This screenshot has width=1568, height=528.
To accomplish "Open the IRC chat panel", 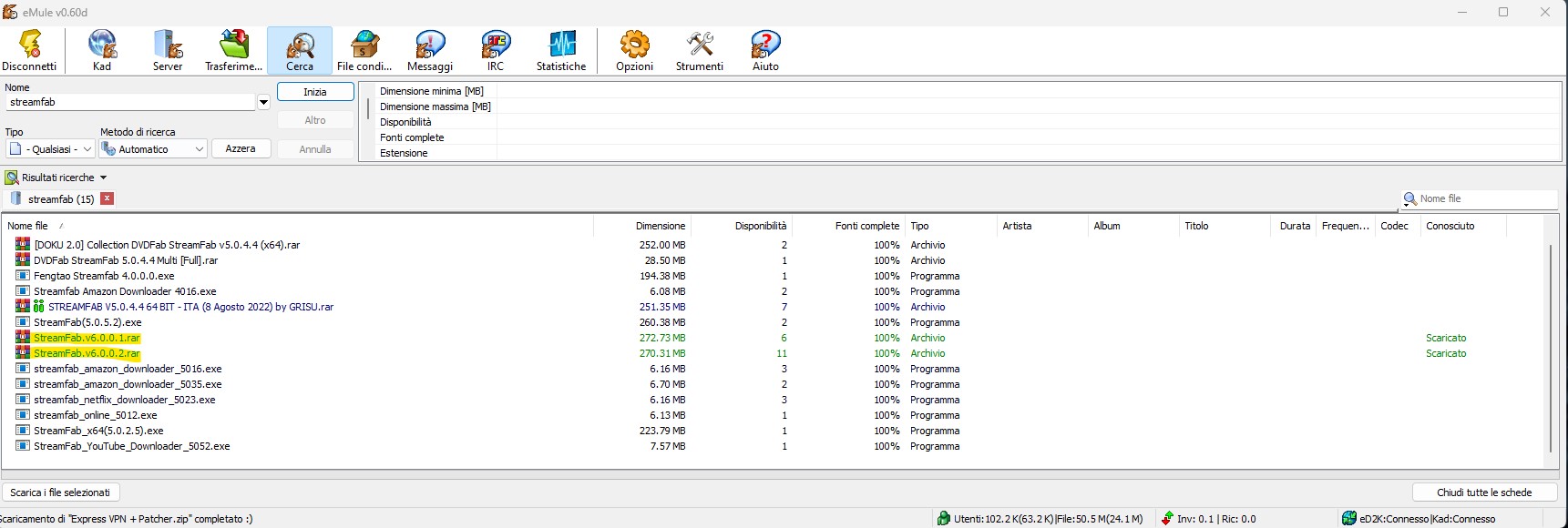I will (x=495, y=51).
